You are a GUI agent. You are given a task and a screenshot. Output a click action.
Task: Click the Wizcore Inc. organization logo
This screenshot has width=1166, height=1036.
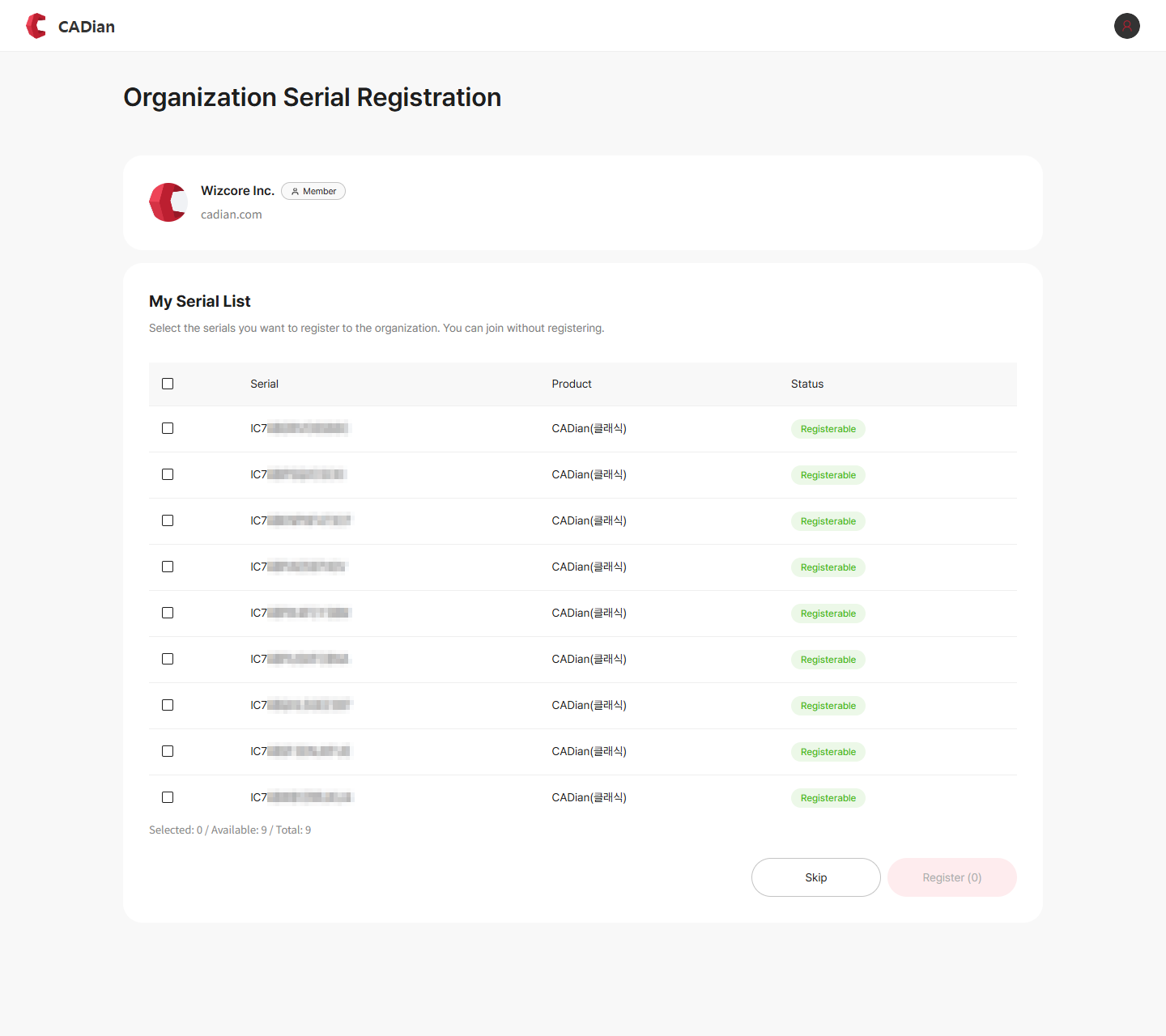point(168,202)
